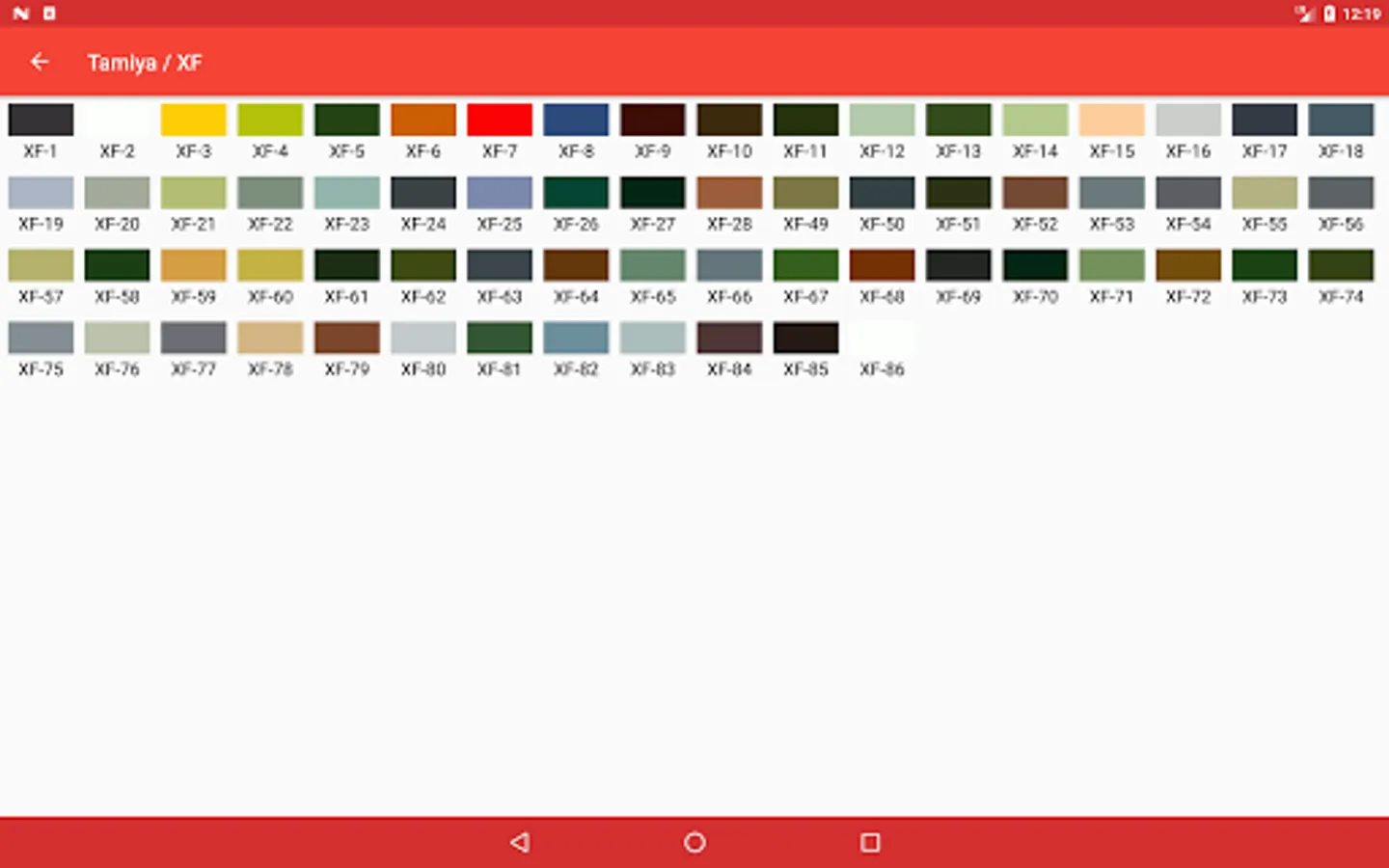This screenshot has height=868, width=1389.
Task: Tap the XF-24 text label
Action: pos(423,224)
